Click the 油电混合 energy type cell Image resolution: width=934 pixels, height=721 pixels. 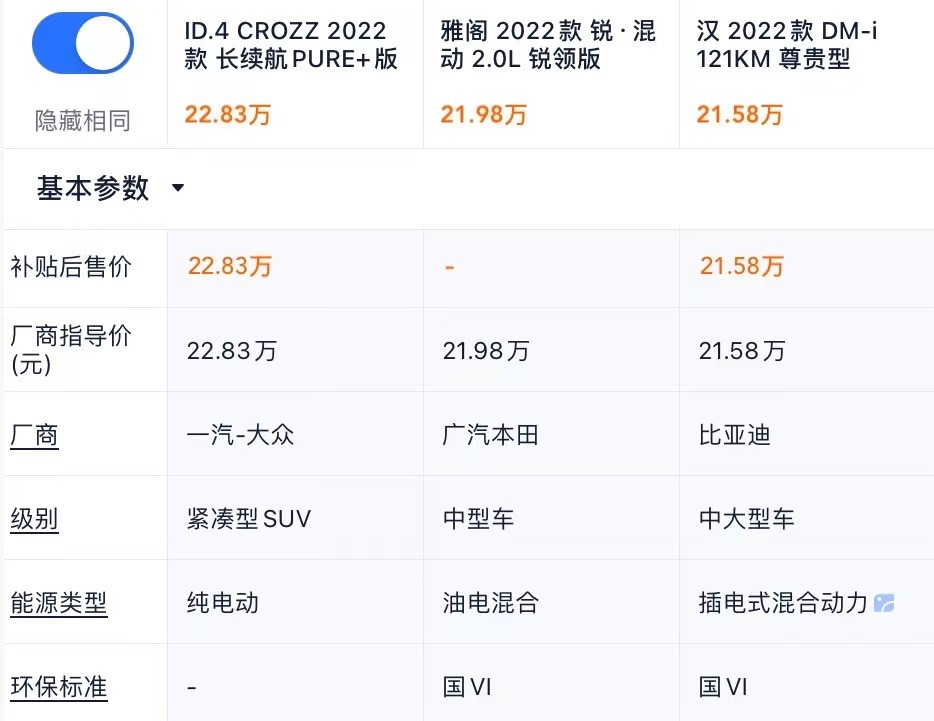pos(491,604)
